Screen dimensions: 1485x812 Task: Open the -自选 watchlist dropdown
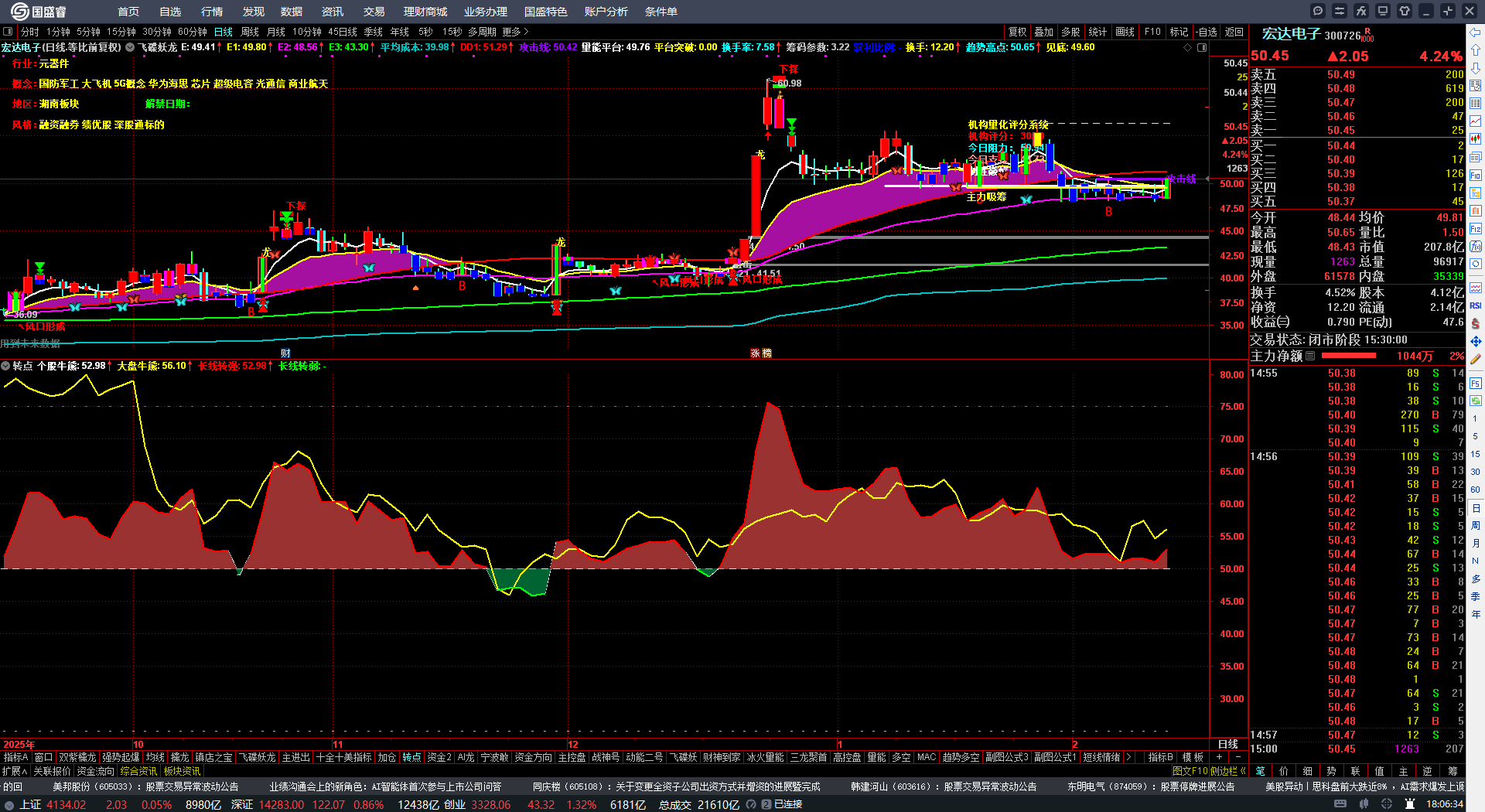1207,32
